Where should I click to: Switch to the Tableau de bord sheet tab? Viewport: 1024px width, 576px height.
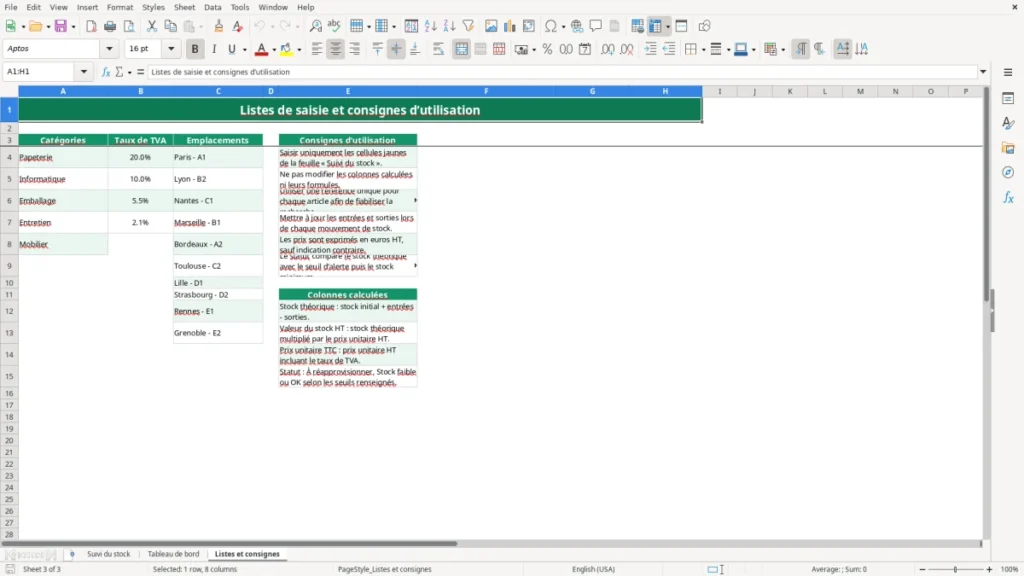(x=173, y=554)
